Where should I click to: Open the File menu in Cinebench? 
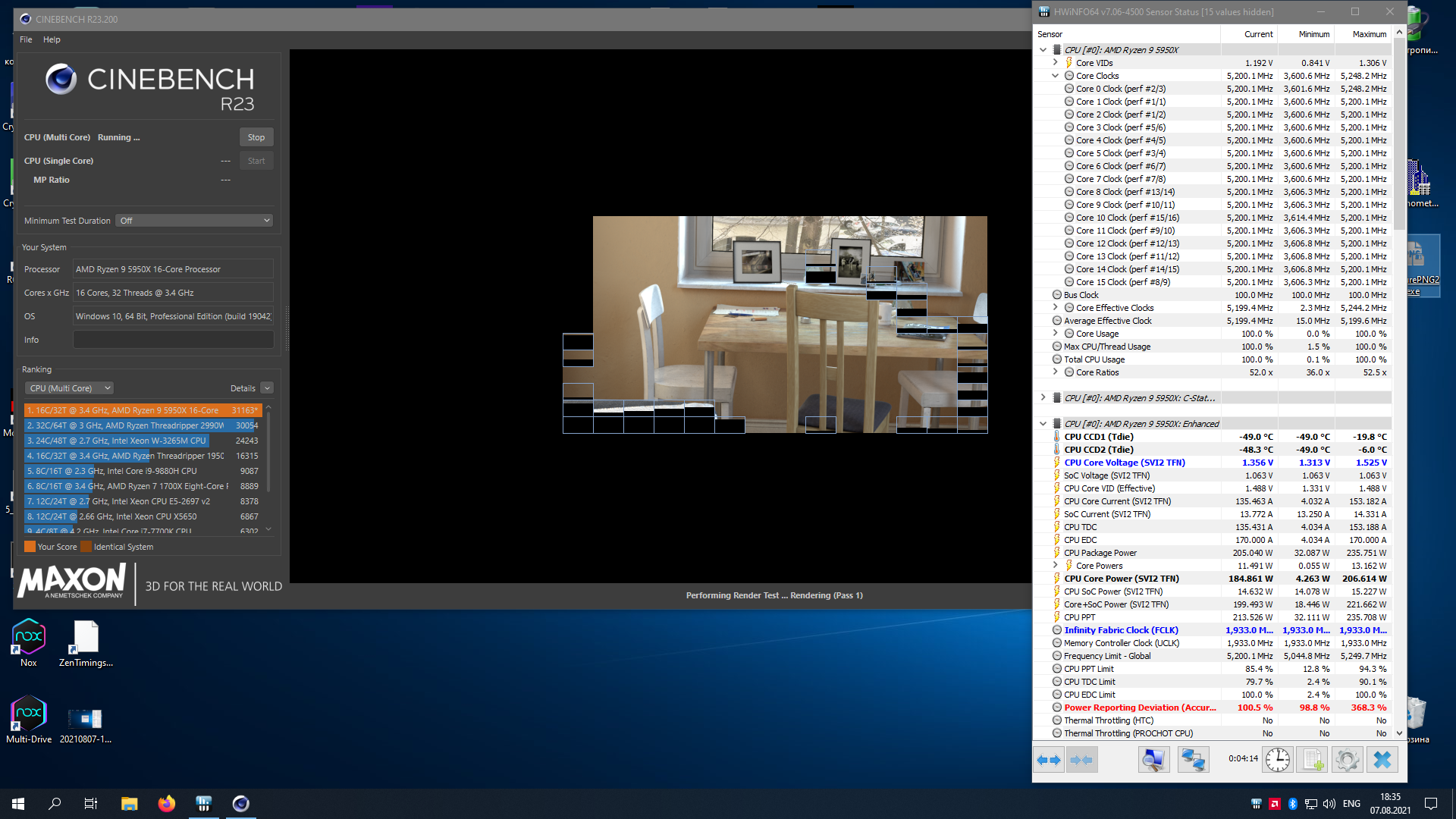point(26,39)
